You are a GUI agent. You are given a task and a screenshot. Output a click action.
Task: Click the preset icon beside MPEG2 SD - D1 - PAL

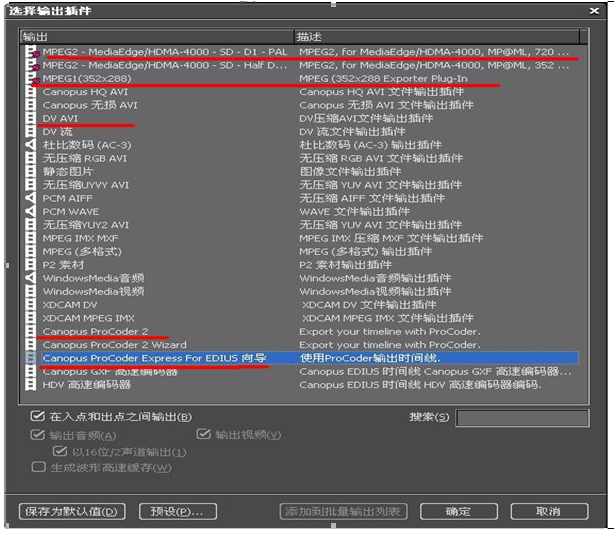[x=31, y=52]
